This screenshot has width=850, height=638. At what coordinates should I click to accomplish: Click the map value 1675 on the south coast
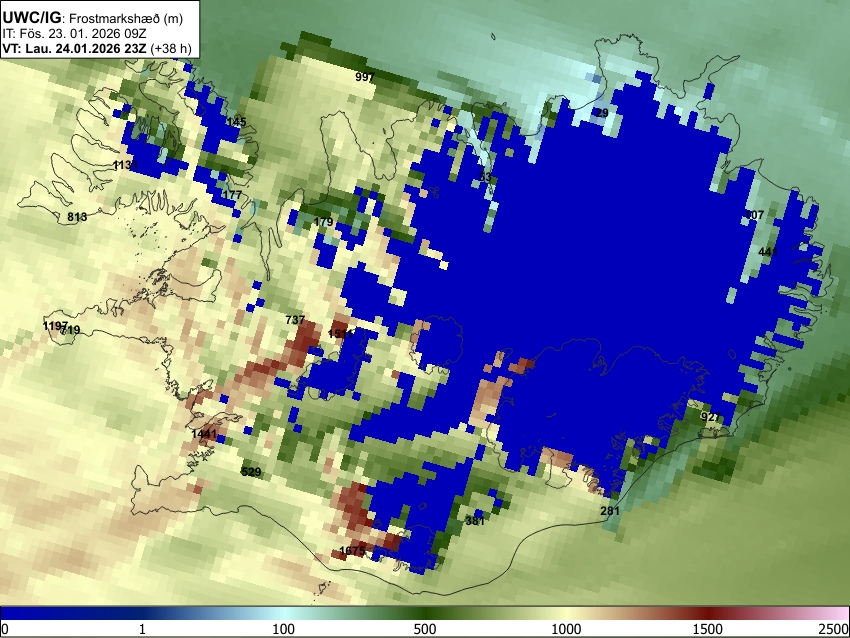point(352,551)
